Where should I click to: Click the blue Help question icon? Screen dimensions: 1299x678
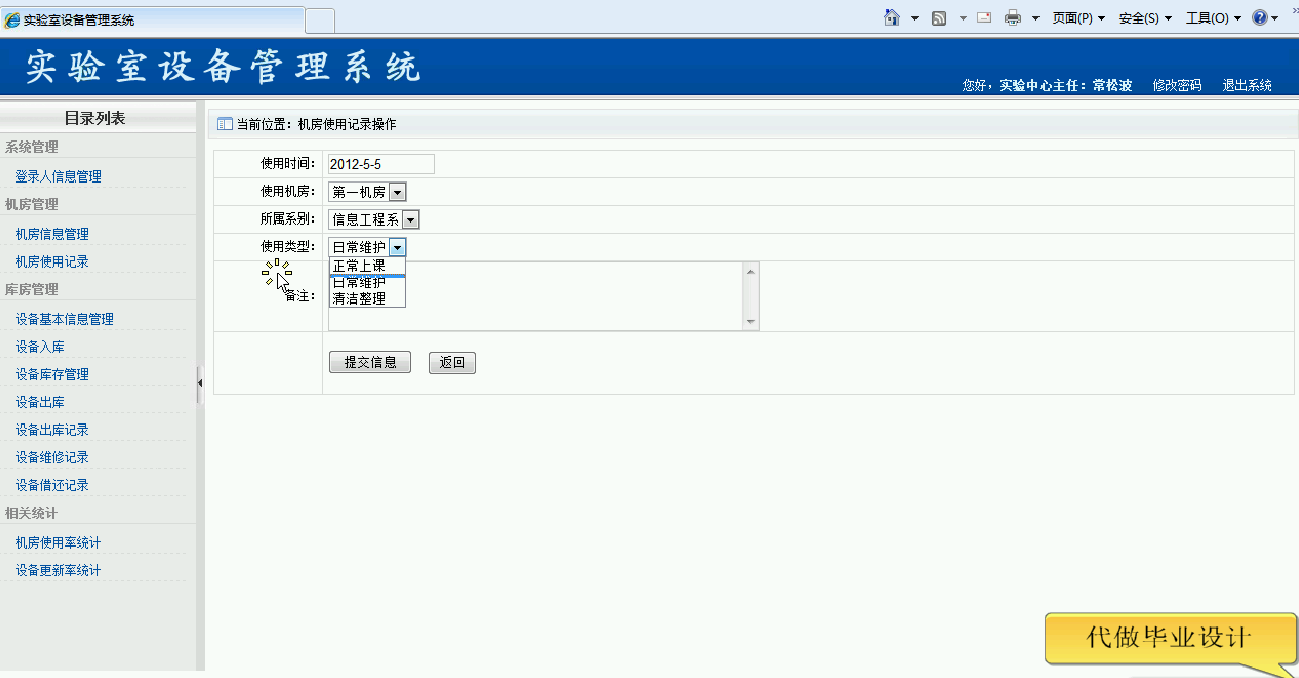point(1259,18)
